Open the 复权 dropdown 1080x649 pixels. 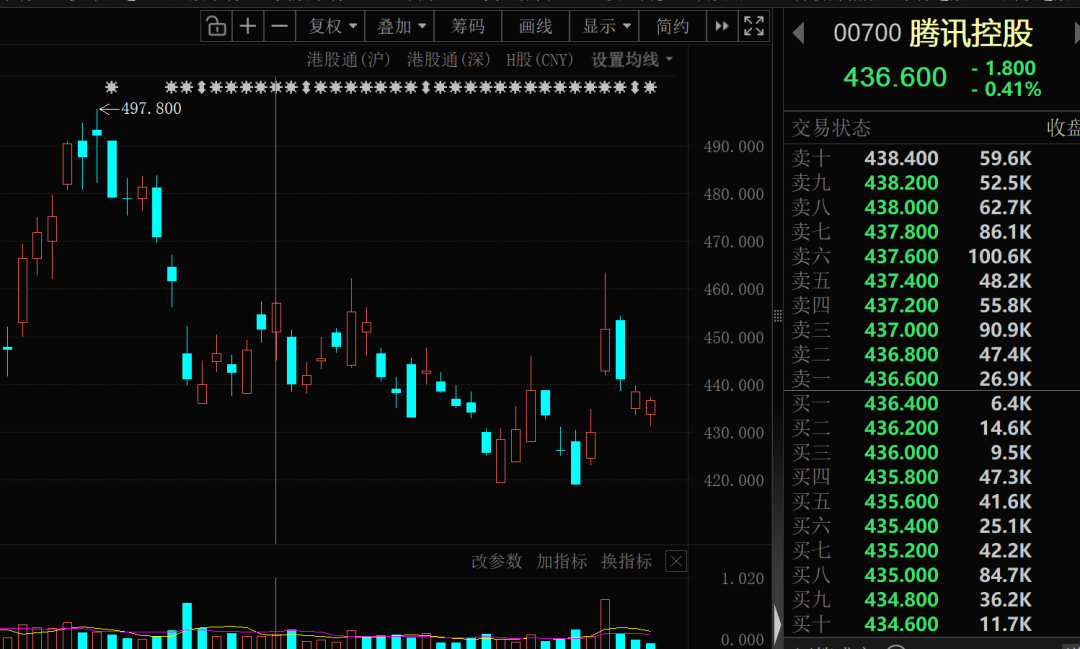pyautogui.click(x=332, y=27)
